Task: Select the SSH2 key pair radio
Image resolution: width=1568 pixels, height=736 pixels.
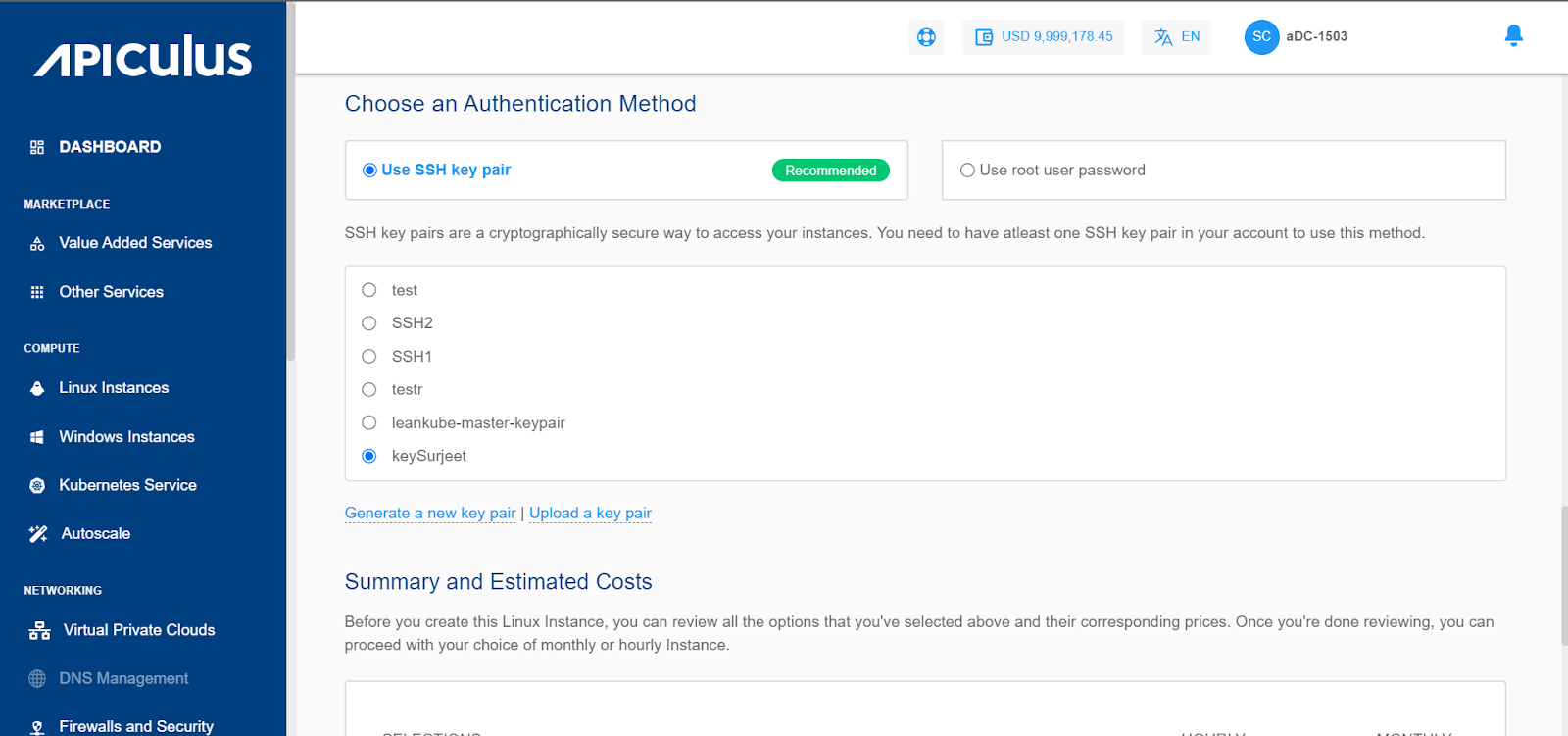Action: click(x=369, y=323)
